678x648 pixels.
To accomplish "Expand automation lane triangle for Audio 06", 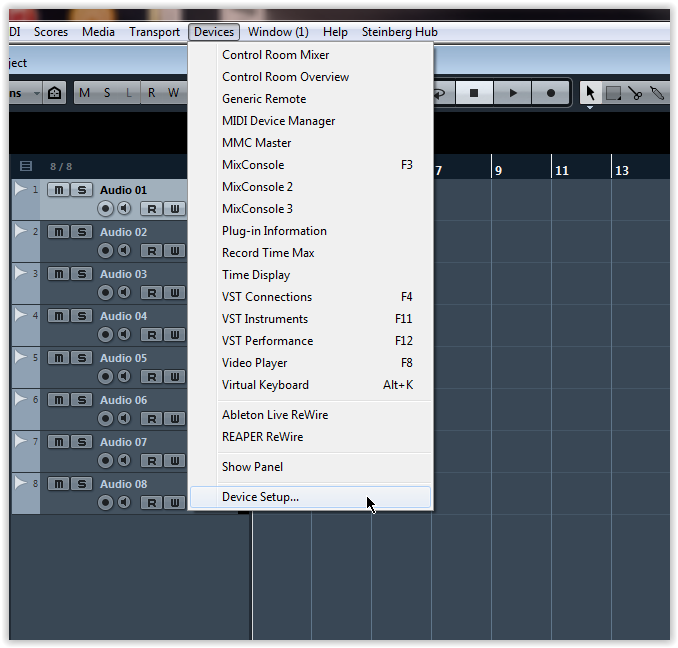I will pyautogui.click(x=21, y=398).
